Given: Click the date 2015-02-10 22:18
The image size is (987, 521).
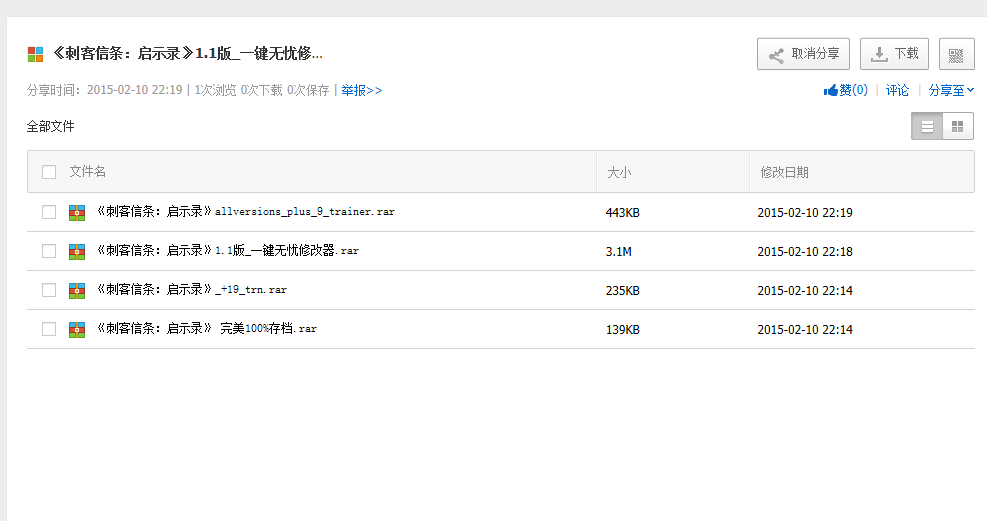Looking at the screenshot, I should (x=805, y=252).
